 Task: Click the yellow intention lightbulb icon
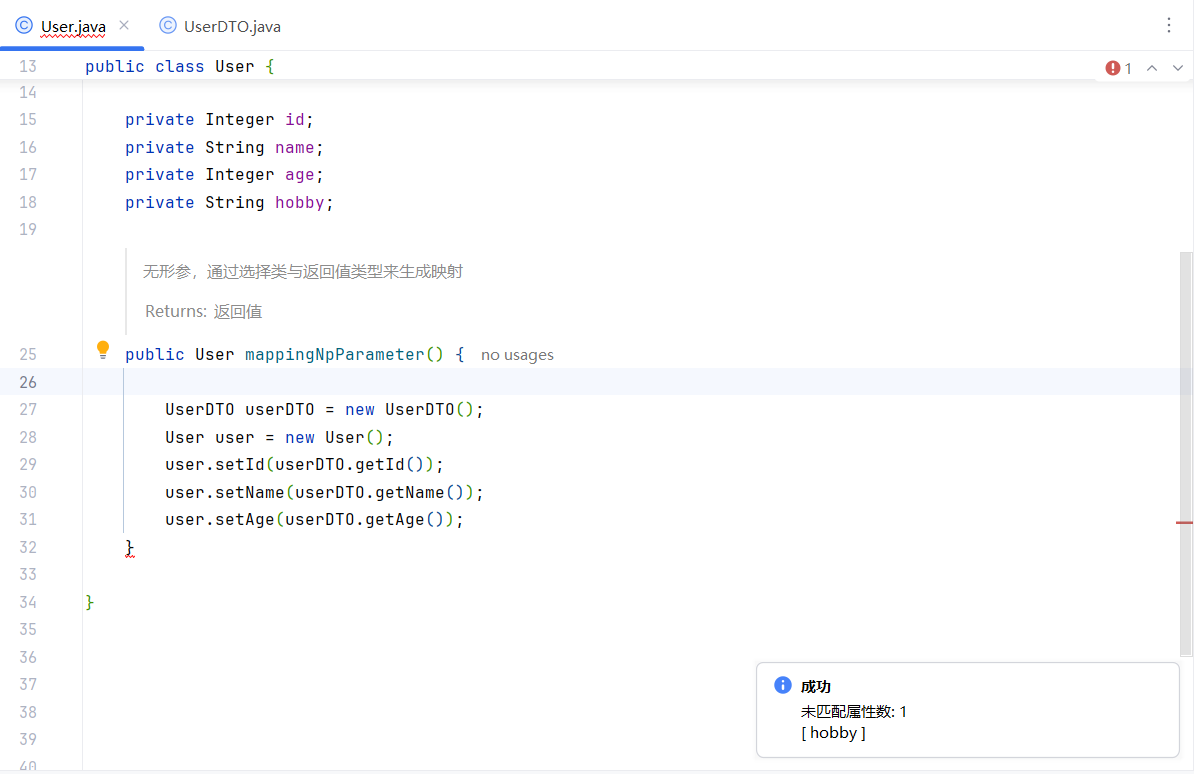(x=103, y=349)
